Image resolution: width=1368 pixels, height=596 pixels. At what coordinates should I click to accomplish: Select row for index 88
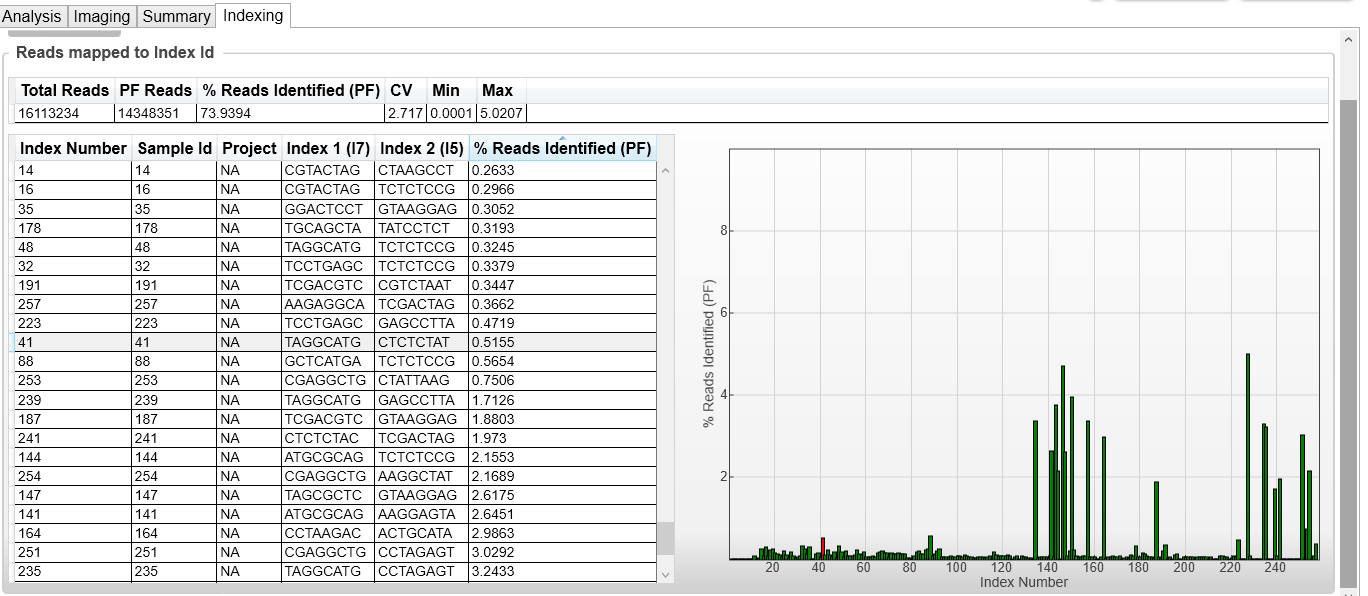[335, 361]
